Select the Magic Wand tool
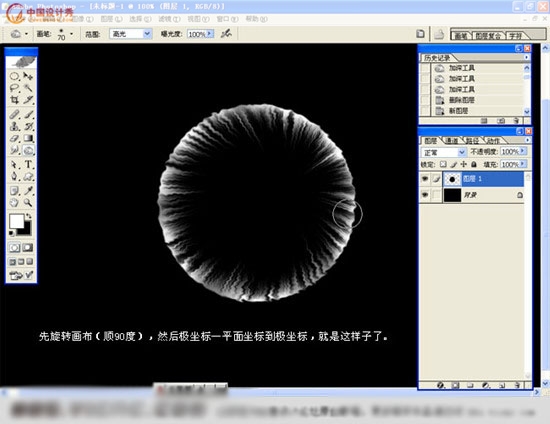 [28, 88]
